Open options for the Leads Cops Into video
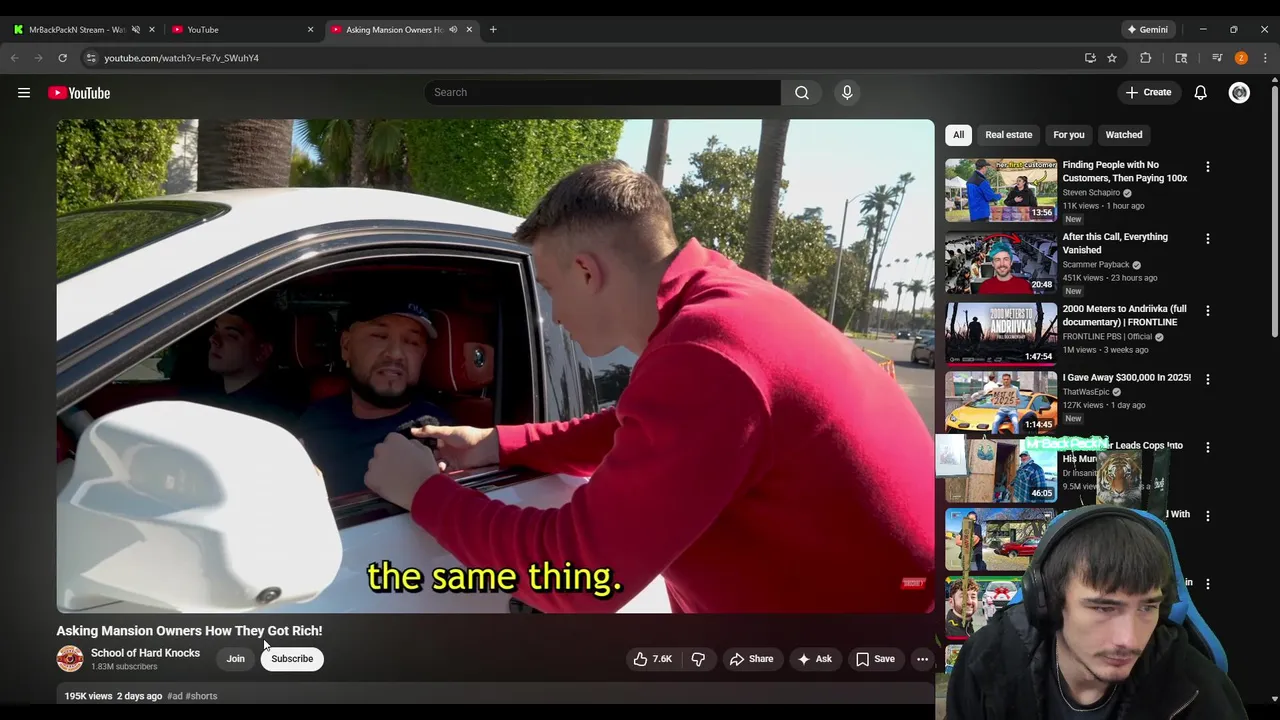Screen dimensions: 1280x720 (1207, 447)
